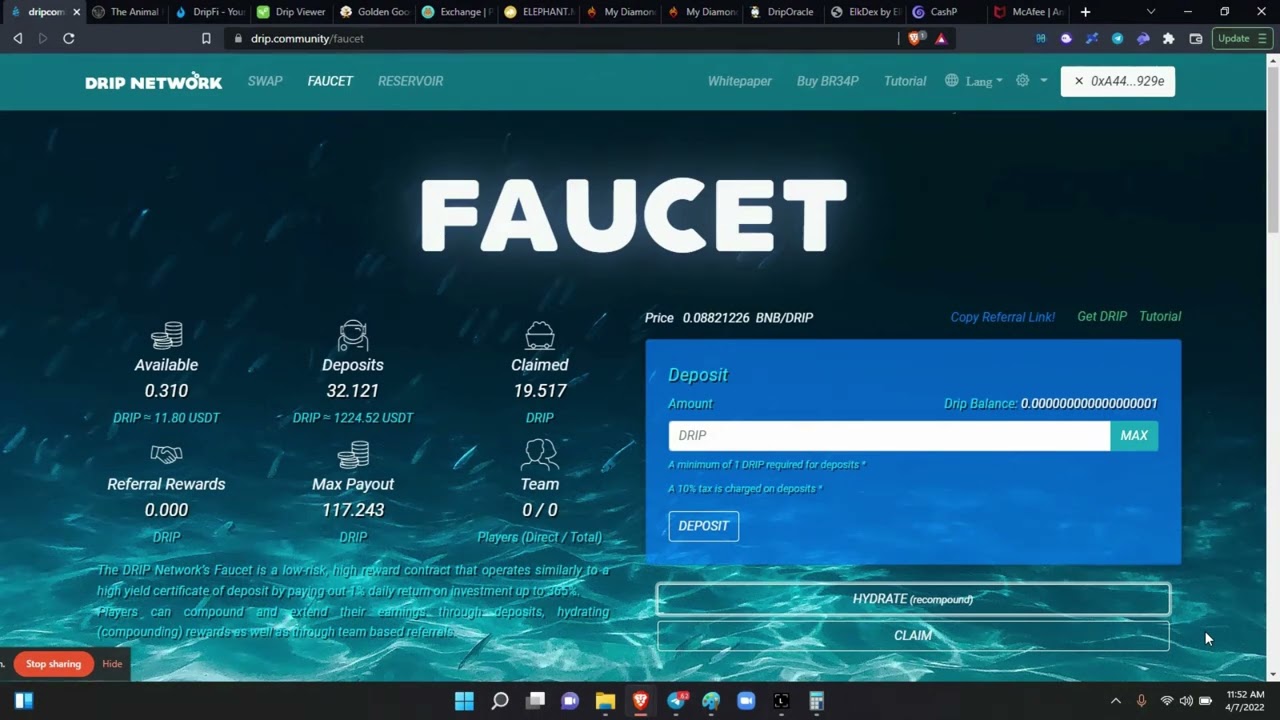The width and height of the screenshot is (1280, 720).
Task: Click the Brave Shields lion icon
Action: tap(915, 38)
